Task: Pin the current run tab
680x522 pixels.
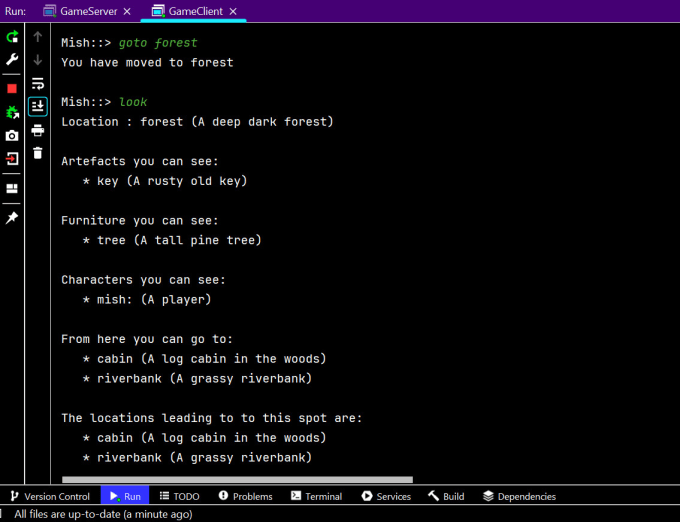Action: tap(12, 218)
